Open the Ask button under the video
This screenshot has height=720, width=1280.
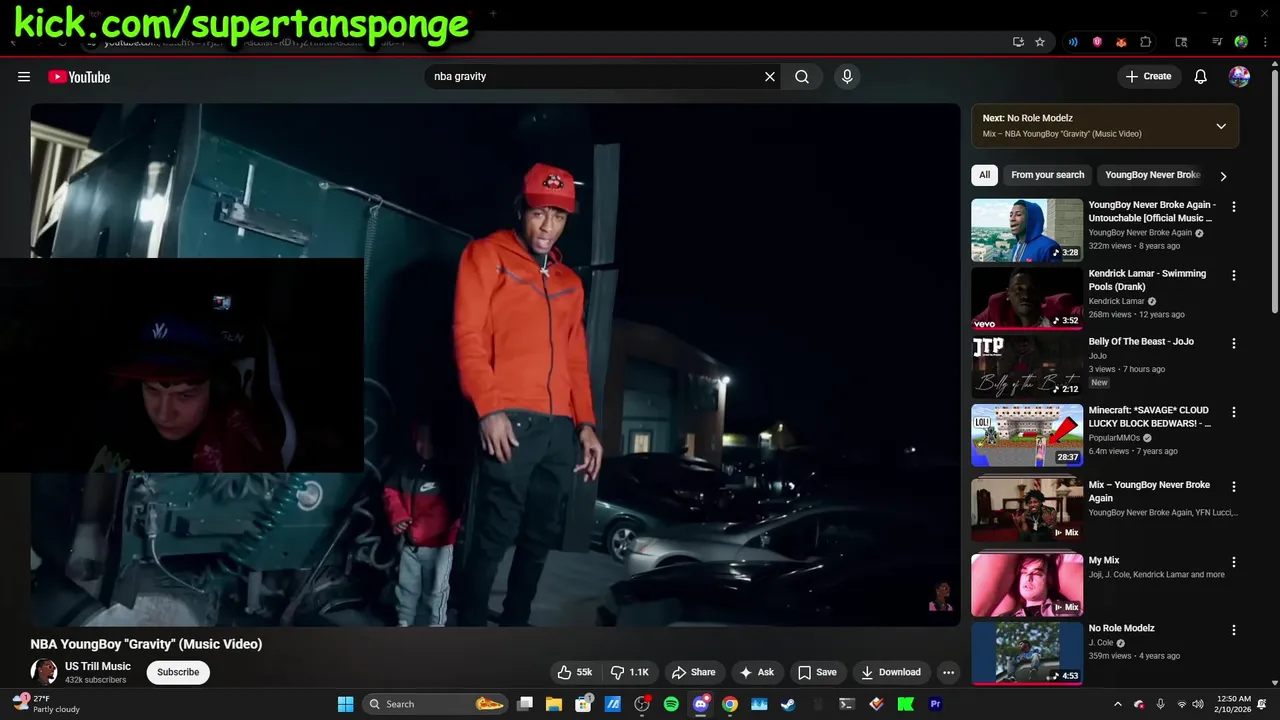click(x=757, y=672)
